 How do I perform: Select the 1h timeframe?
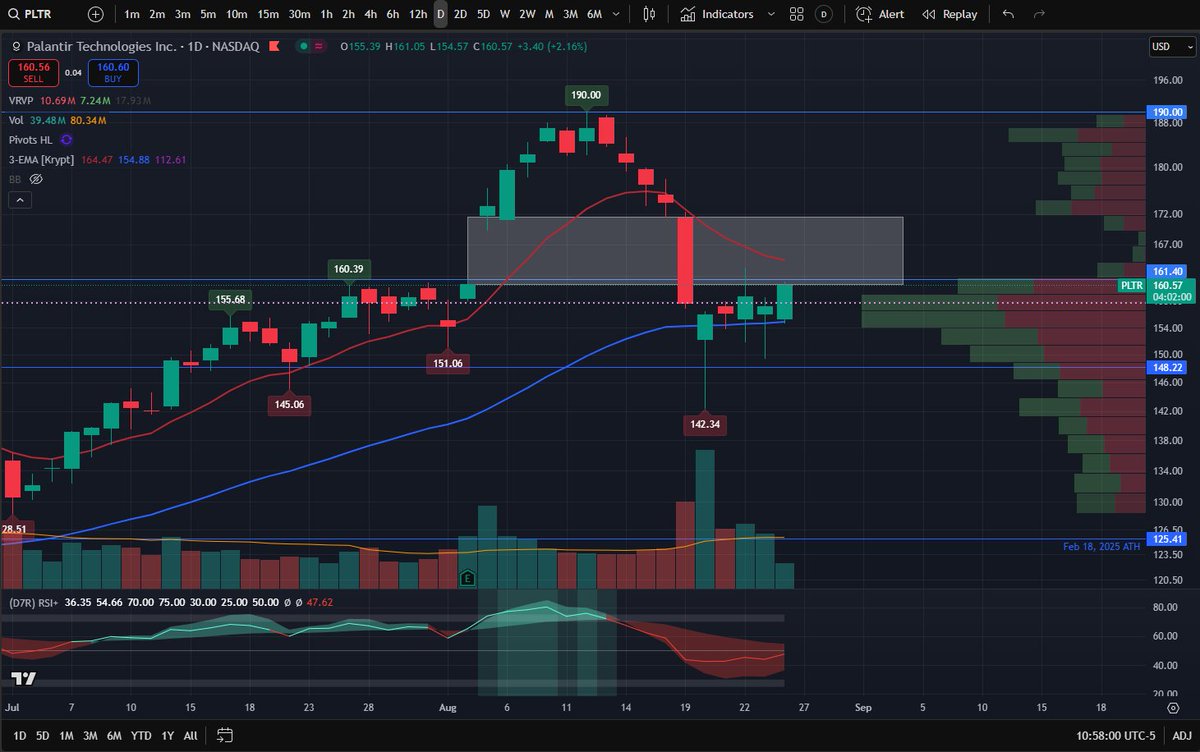327,14
